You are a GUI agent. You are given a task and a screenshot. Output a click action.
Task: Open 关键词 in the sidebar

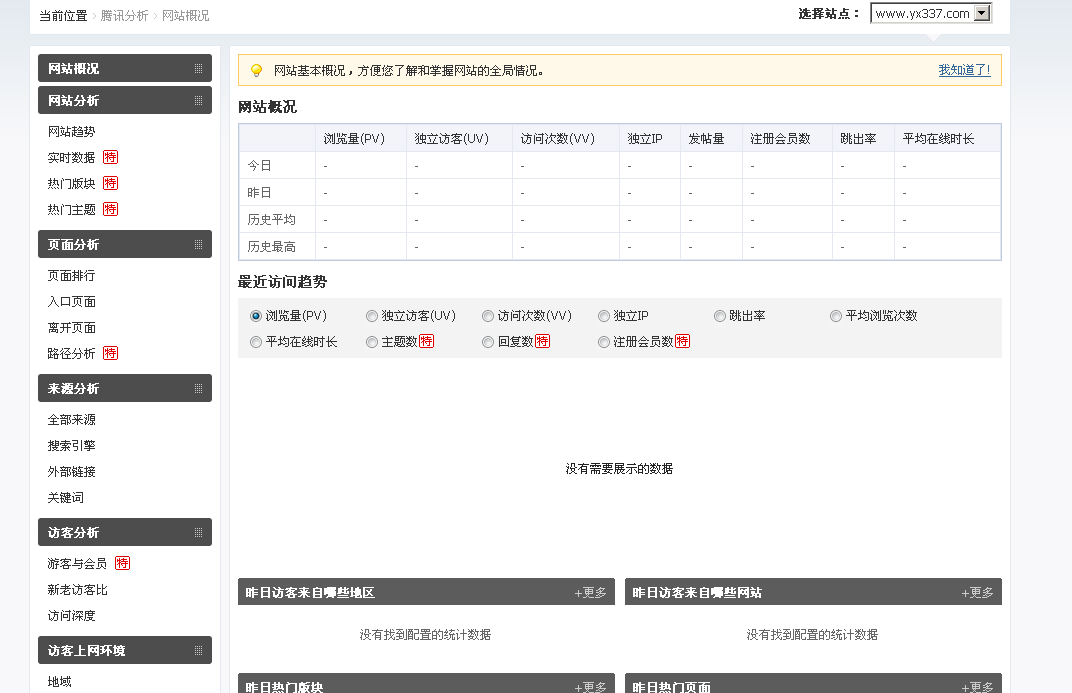66,498
